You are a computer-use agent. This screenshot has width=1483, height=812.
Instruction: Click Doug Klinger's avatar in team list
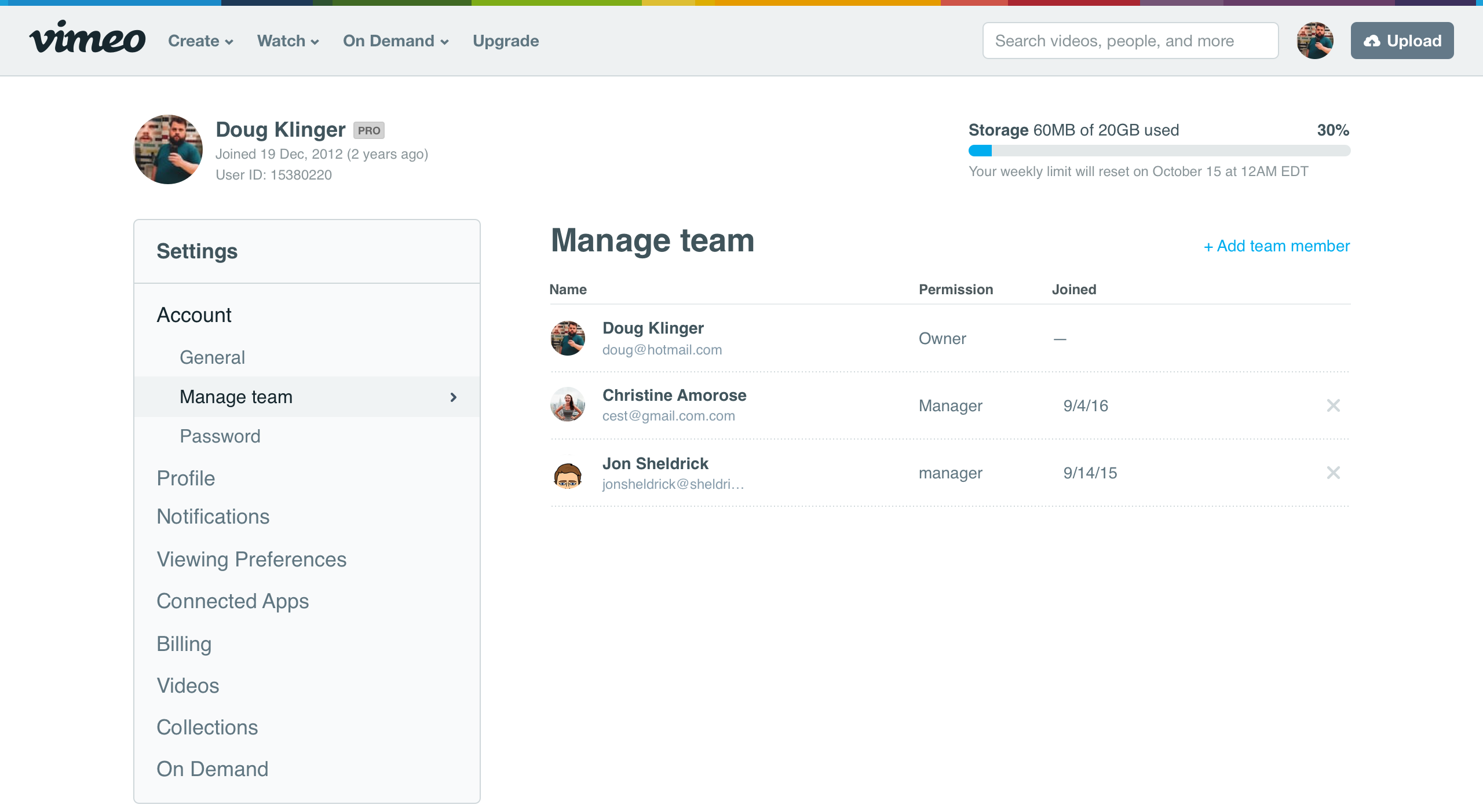click(568, 338)
